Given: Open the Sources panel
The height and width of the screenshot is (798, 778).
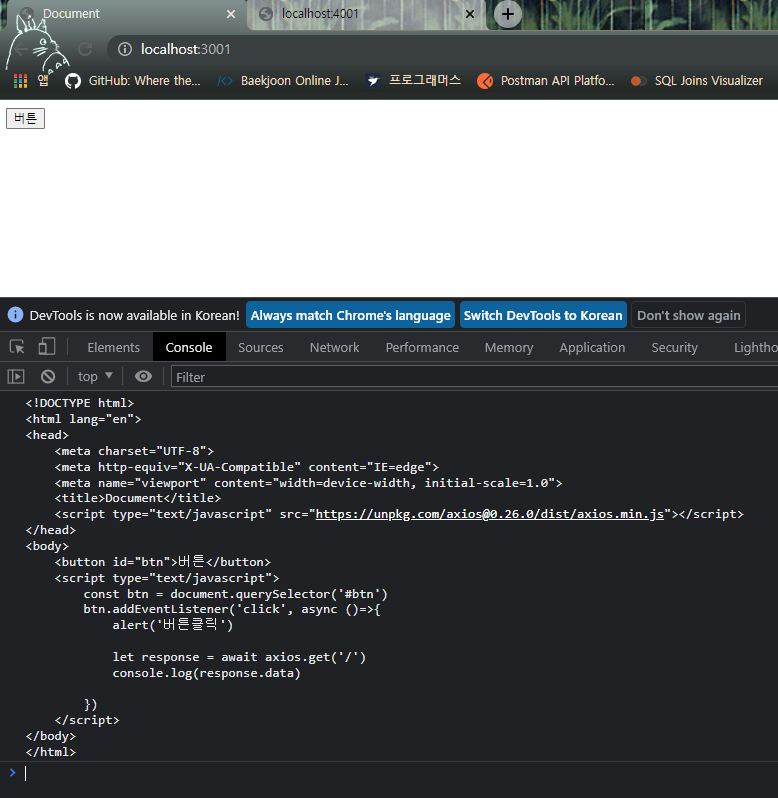Looking at the screenshot, I should coord(261,348).
